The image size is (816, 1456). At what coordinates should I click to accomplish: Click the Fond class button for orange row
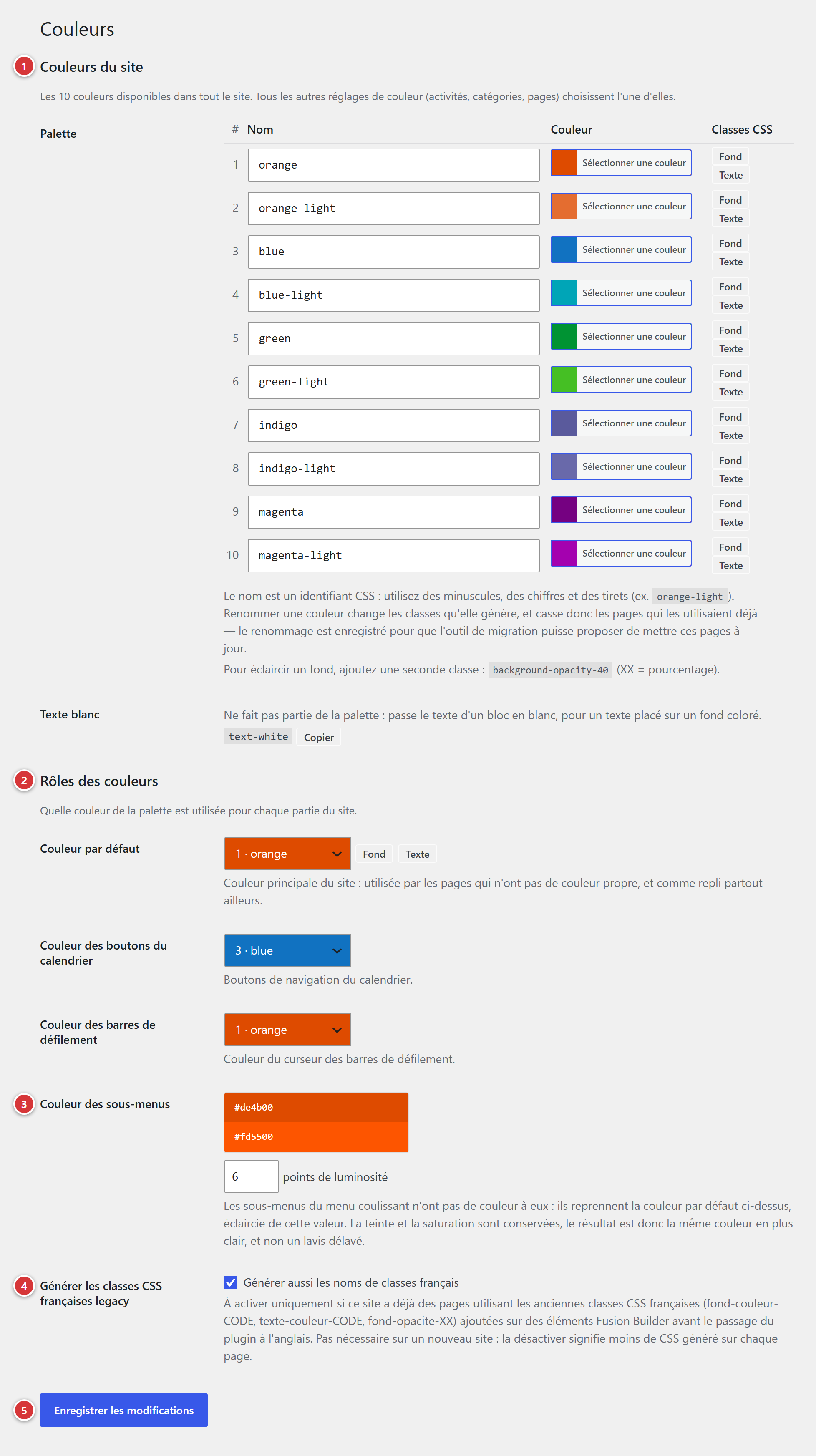coord(730,156)
